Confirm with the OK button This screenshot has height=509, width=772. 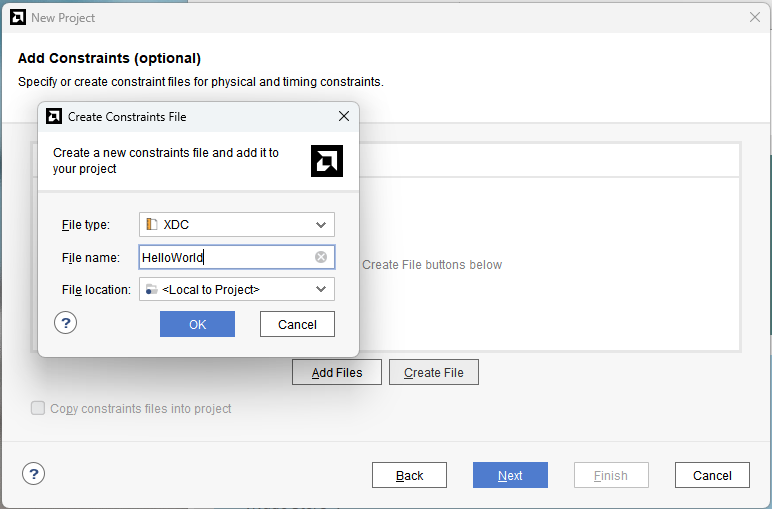coord(197,324)
